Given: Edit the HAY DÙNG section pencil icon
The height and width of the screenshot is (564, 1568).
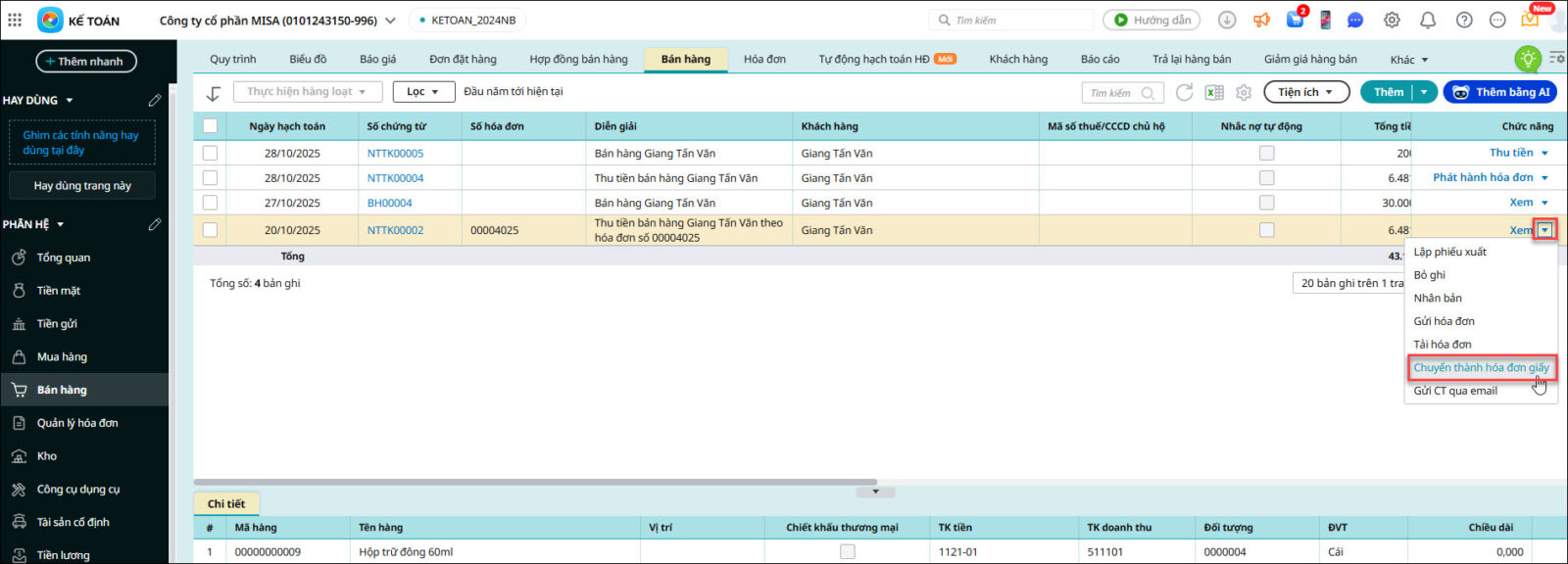Looking at the screenshot, I should click(155, 100).
